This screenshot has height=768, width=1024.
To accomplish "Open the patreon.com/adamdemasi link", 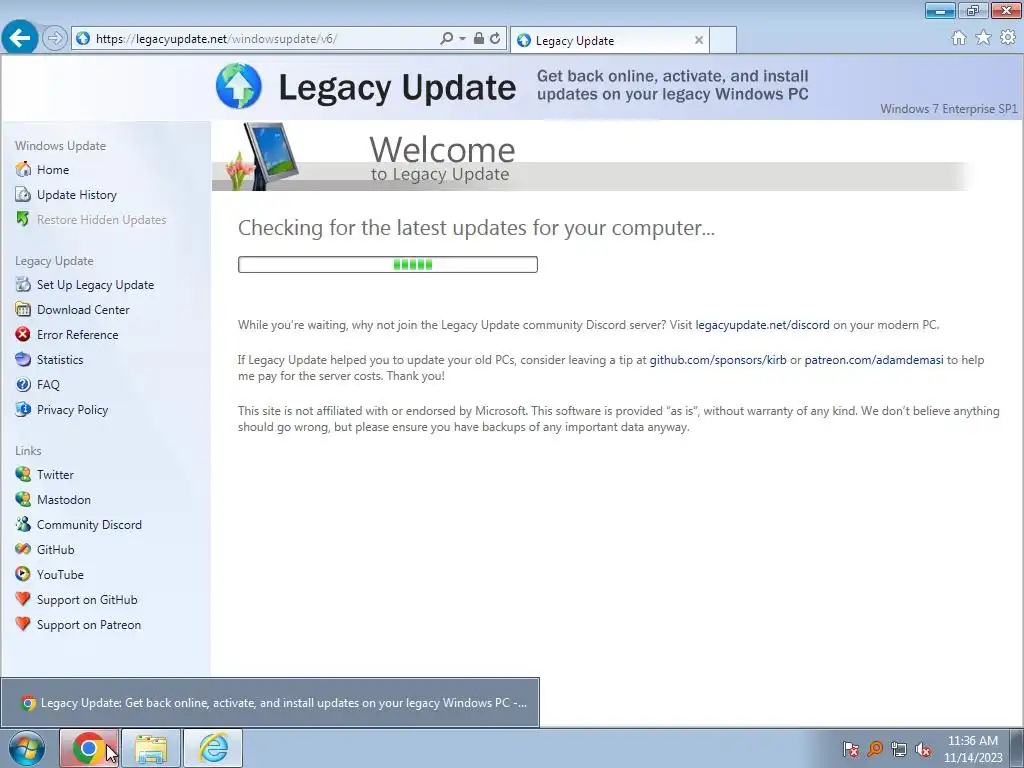I will (x=874, y=360).
